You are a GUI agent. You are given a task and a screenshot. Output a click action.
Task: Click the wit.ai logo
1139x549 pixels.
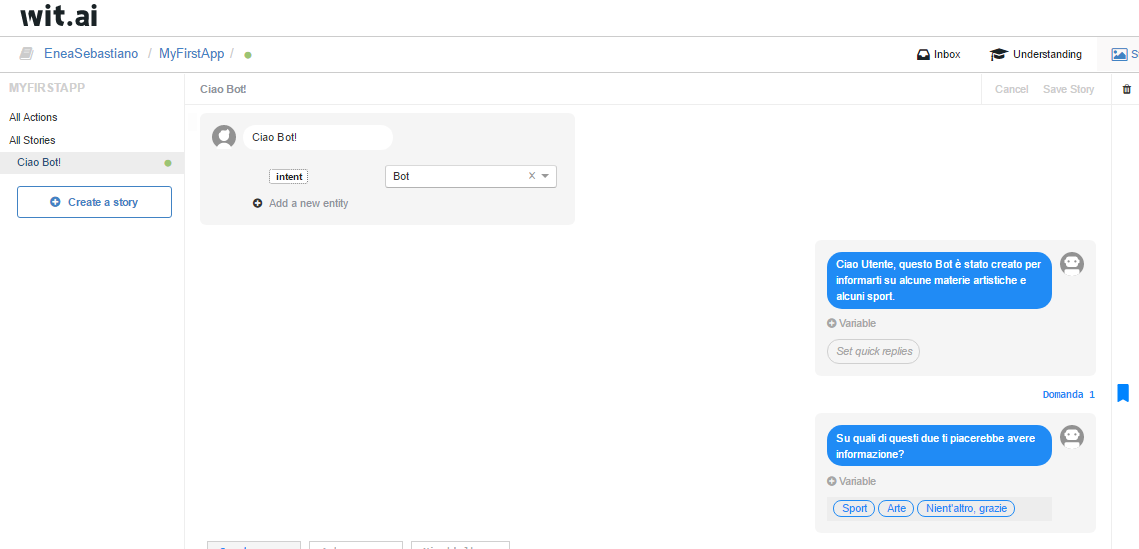(x=59, y=16)
